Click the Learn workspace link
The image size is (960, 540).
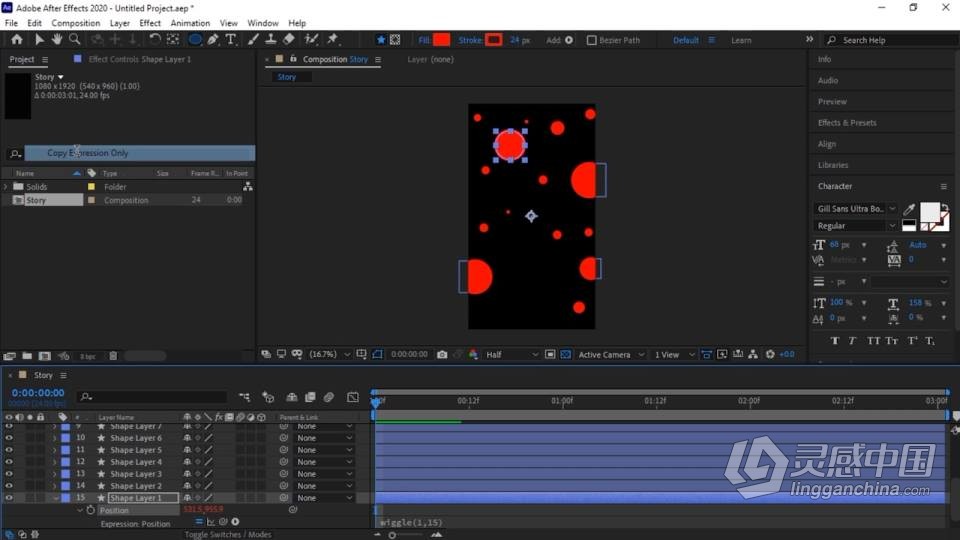point(741,40)
